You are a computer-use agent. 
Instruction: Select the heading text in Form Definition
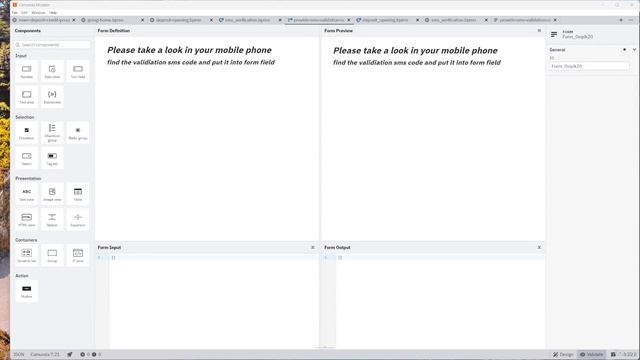[x=189, y=50]
